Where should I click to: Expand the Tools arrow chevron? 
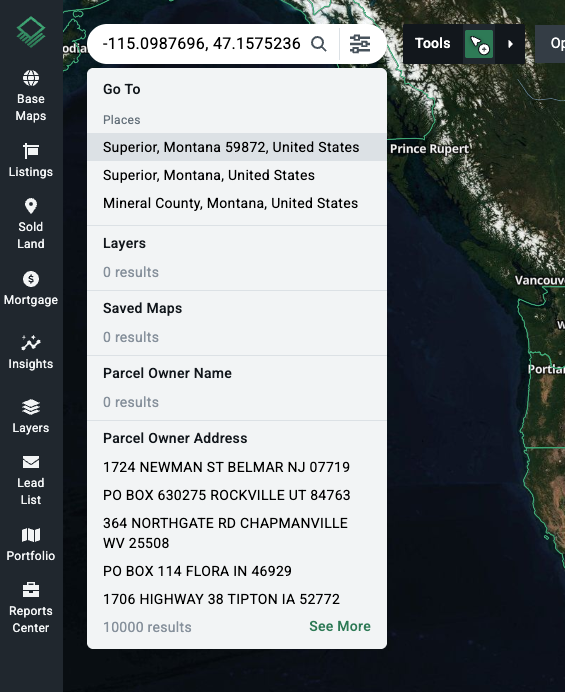[510, 44]
